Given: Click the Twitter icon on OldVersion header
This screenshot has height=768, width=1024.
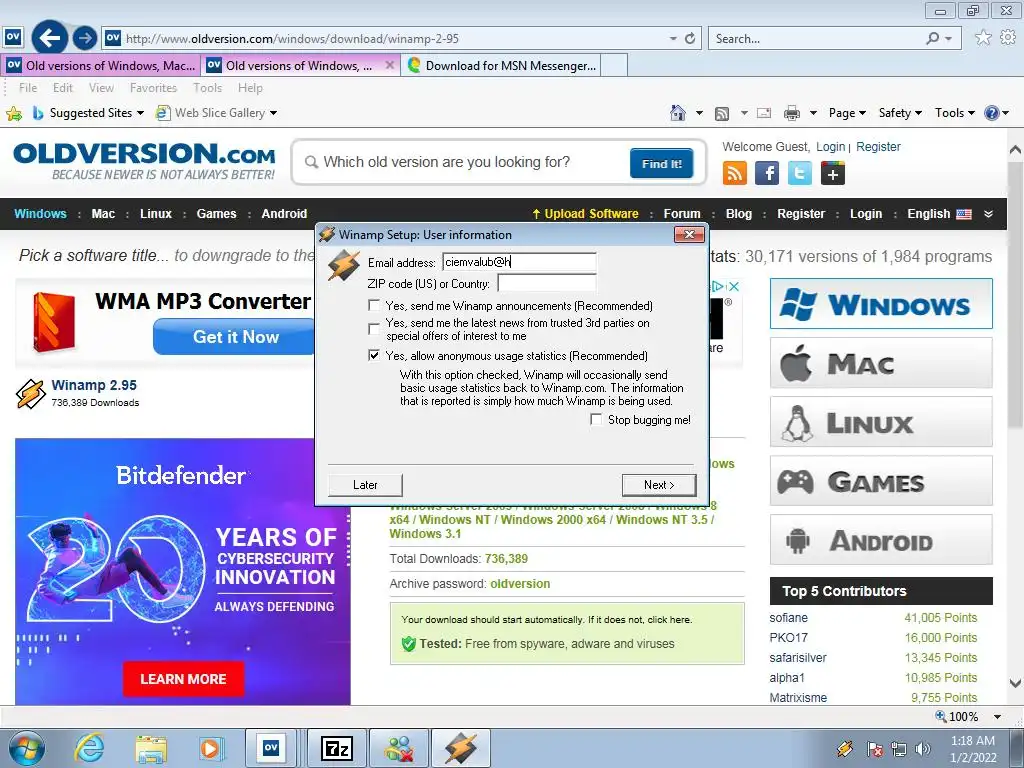Looking at the screenshot, I should click(800, 173).
